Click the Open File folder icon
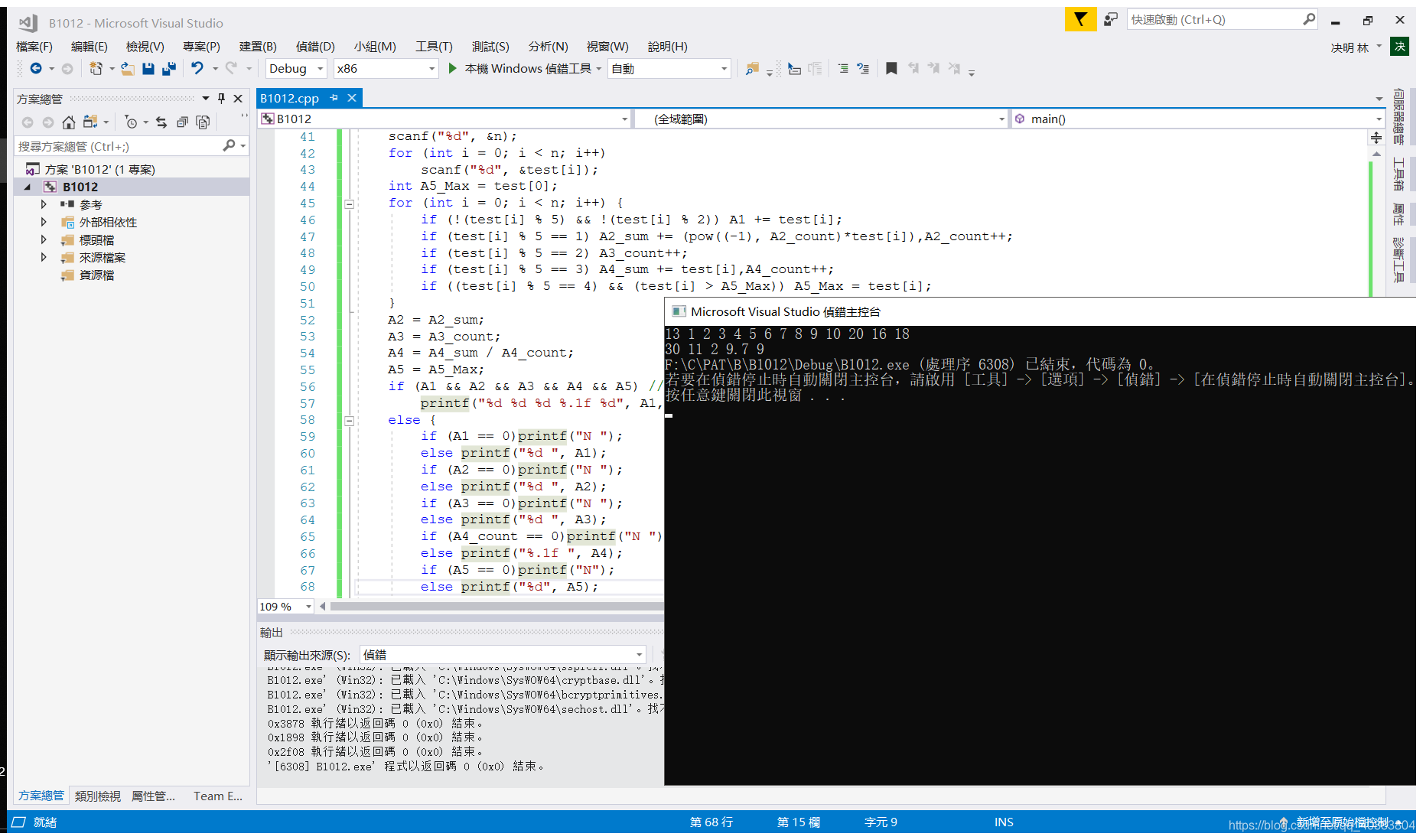Image resolution: width=1423 pixels, height=840 pixels. pyautogui.click(x=128, y=69)
